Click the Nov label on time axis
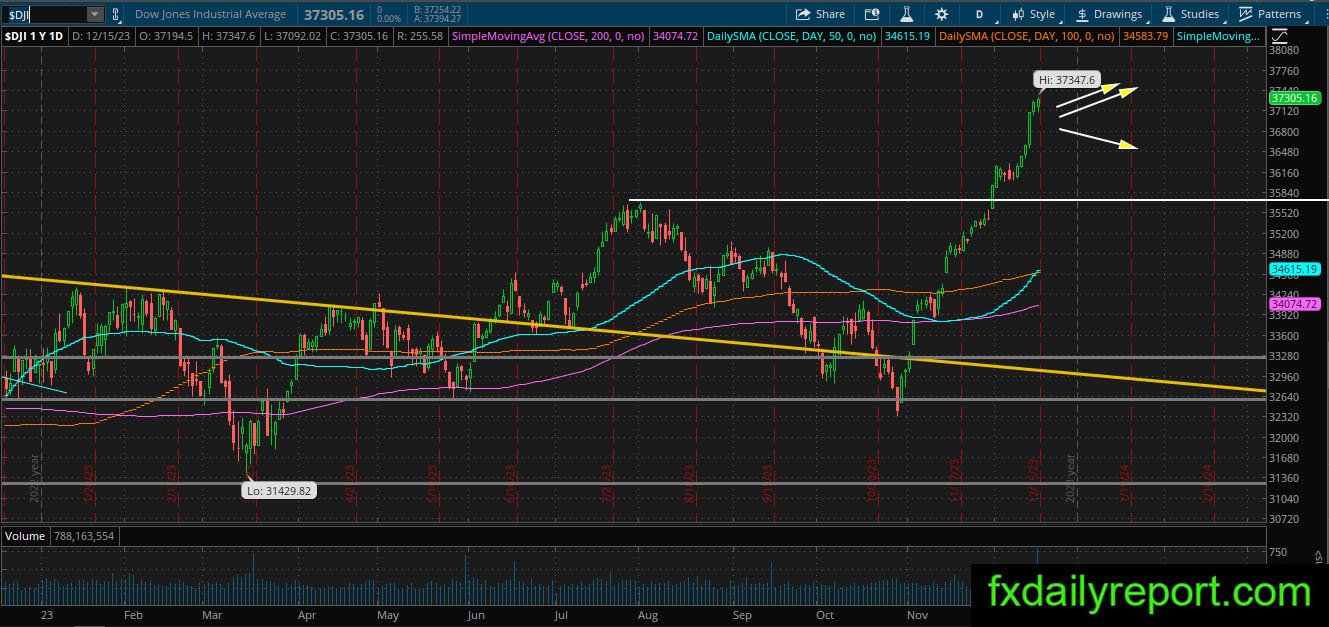This screenshot has height=627, width=1329. 915,617
